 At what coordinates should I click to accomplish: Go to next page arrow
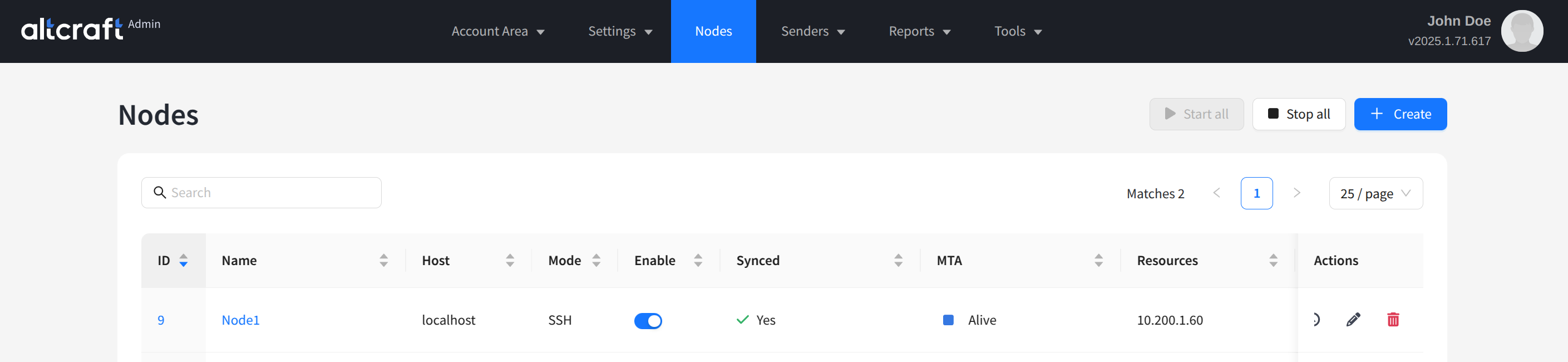[1296, 193]
